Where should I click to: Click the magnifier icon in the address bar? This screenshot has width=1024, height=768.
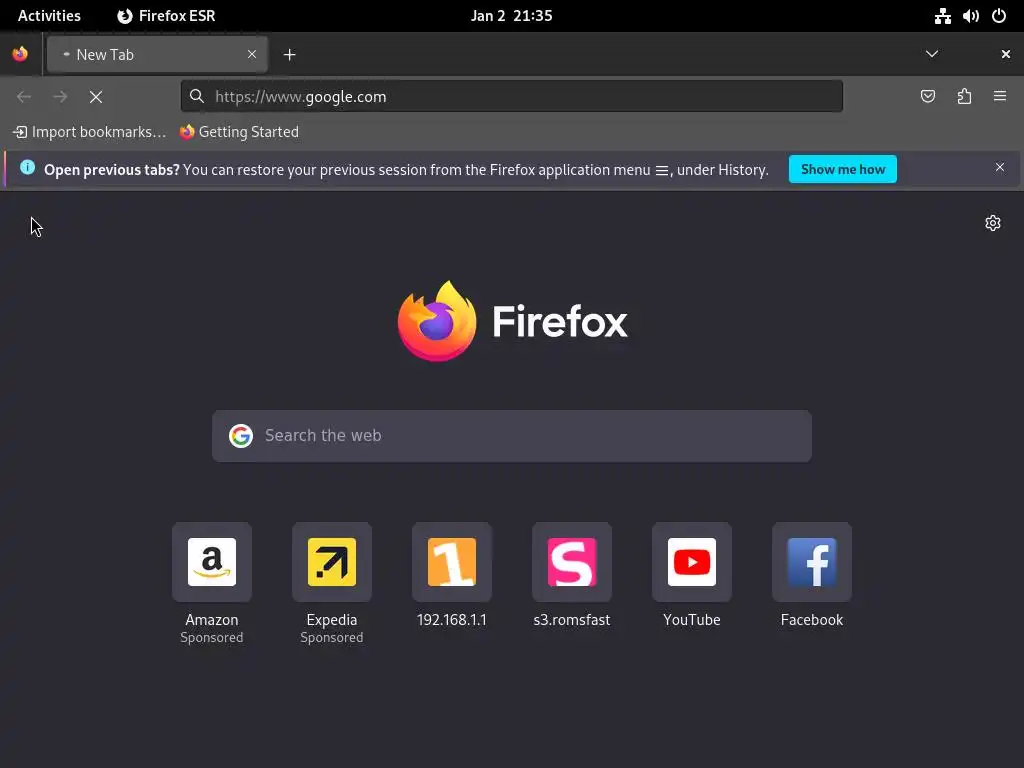click(197, 97)
